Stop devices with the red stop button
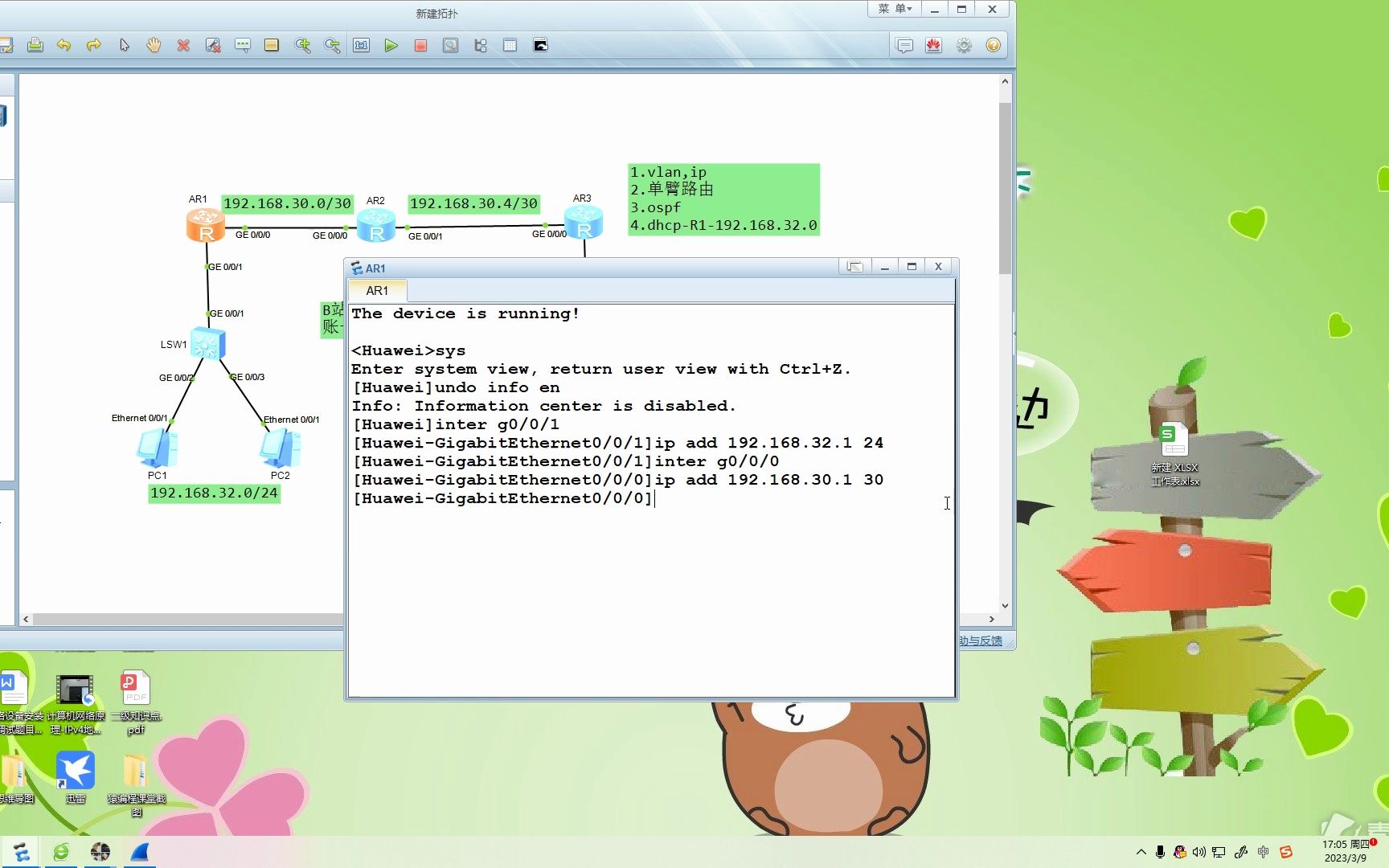This screenshot has height=868, width=1389. 420,45
